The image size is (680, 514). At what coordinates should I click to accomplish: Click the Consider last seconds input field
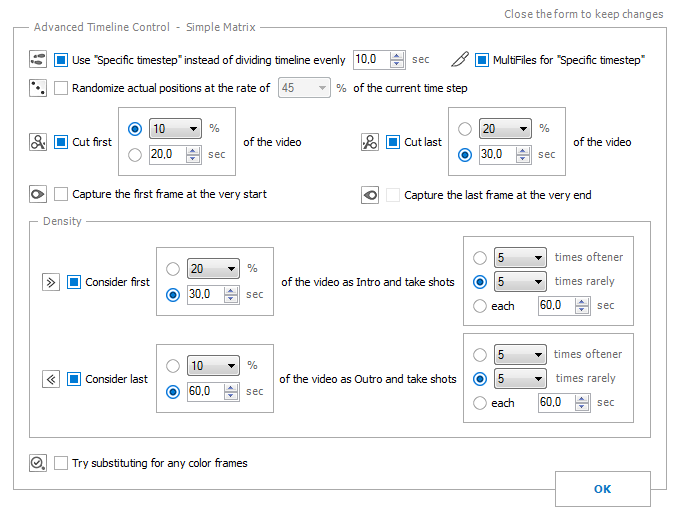click(206, 392)
